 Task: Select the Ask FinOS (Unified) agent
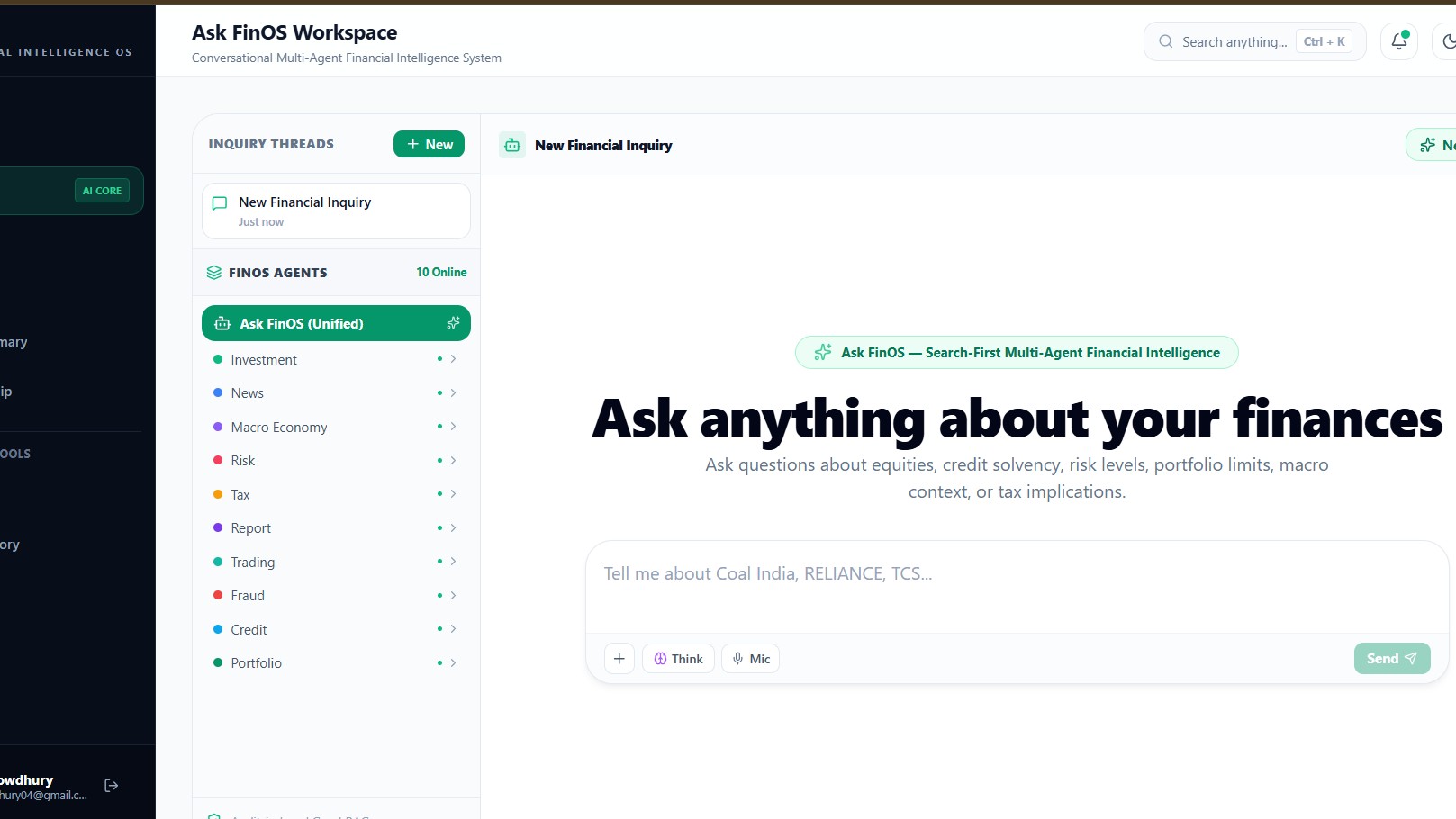(336, 323)
